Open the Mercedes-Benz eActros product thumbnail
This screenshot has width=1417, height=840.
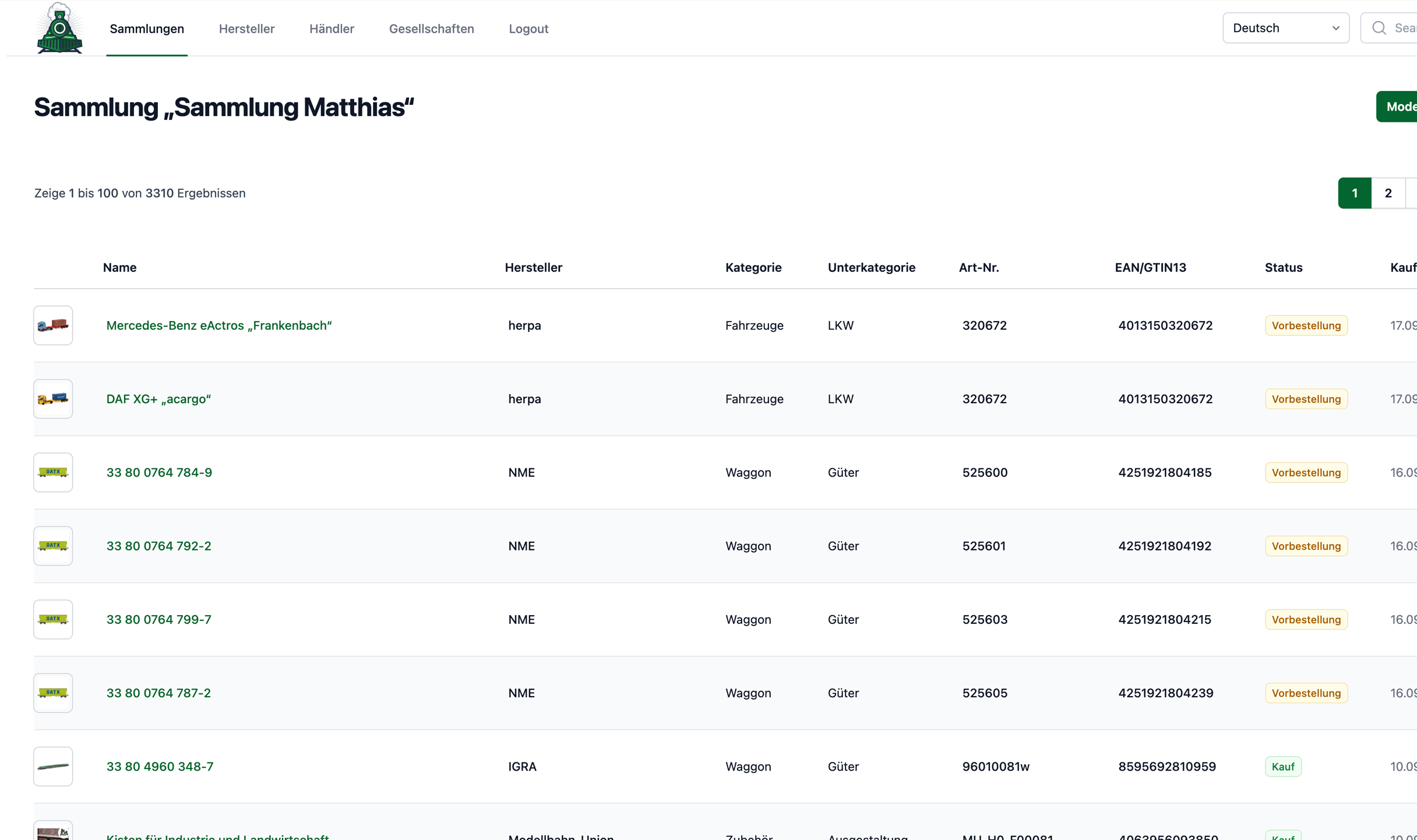52,325
